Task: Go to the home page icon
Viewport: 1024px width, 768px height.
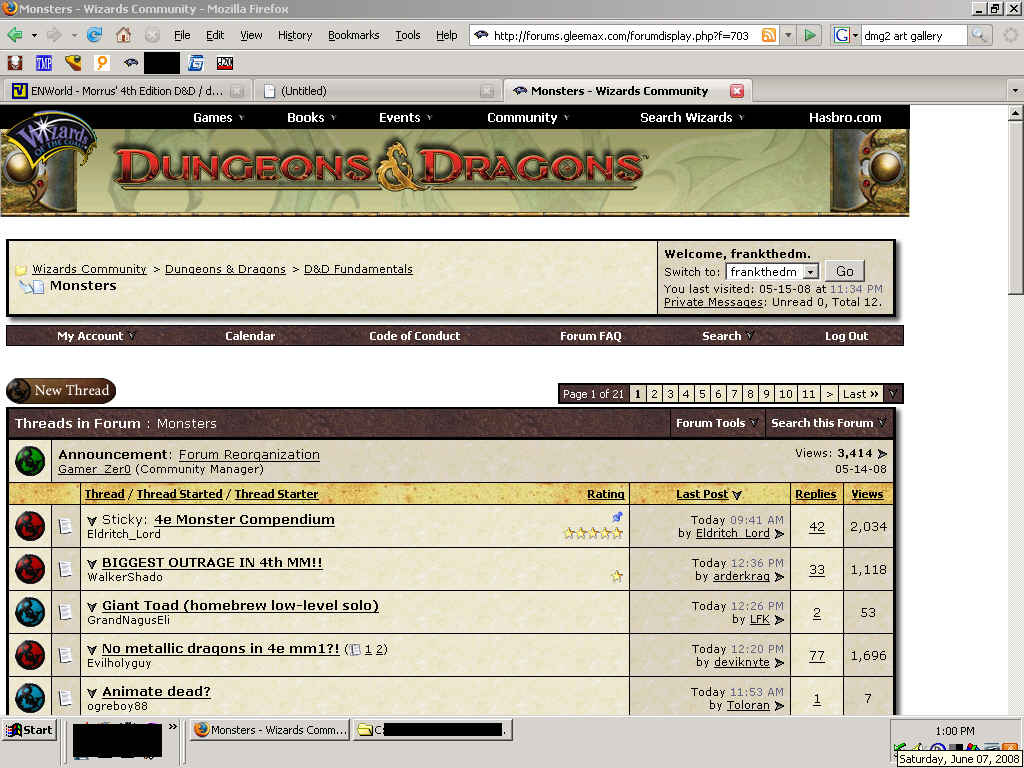Action: [123, 35]
